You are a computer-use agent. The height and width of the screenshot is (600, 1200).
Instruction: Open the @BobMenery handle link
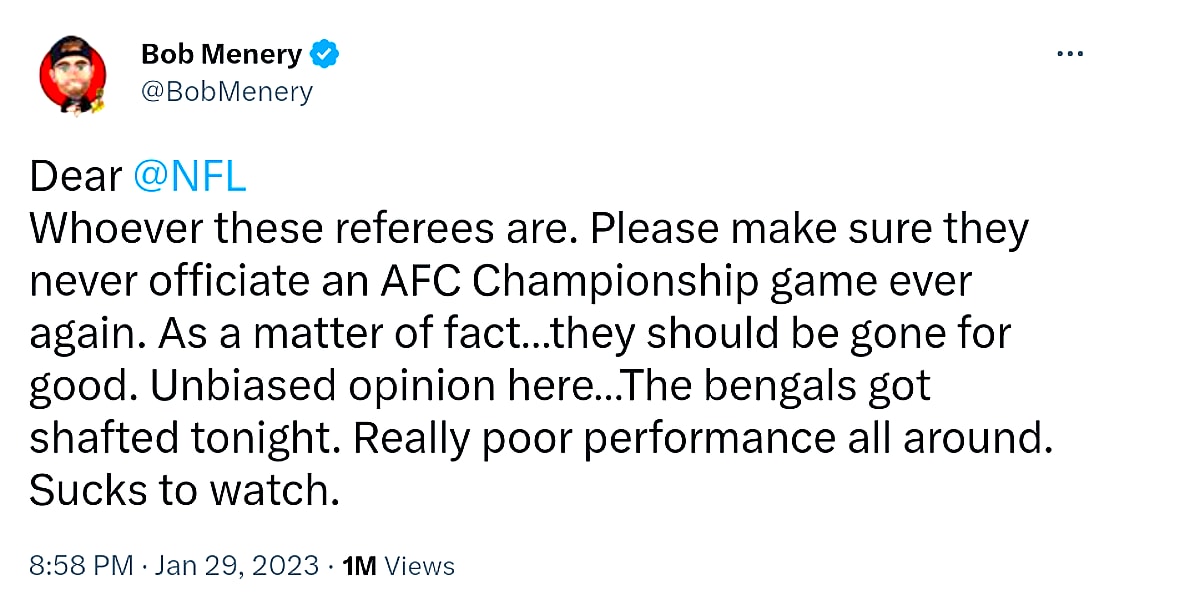click(x=227, y=92)
